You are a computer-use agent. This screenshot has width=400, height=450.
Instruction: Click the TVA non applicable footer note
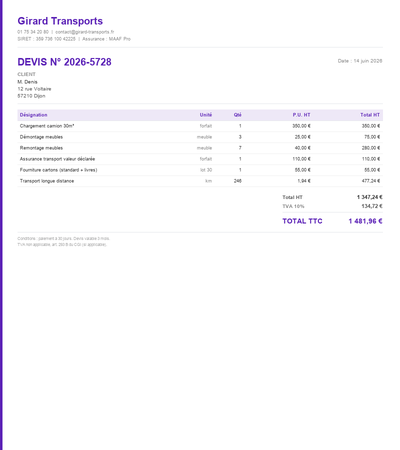tap(62, 245)
